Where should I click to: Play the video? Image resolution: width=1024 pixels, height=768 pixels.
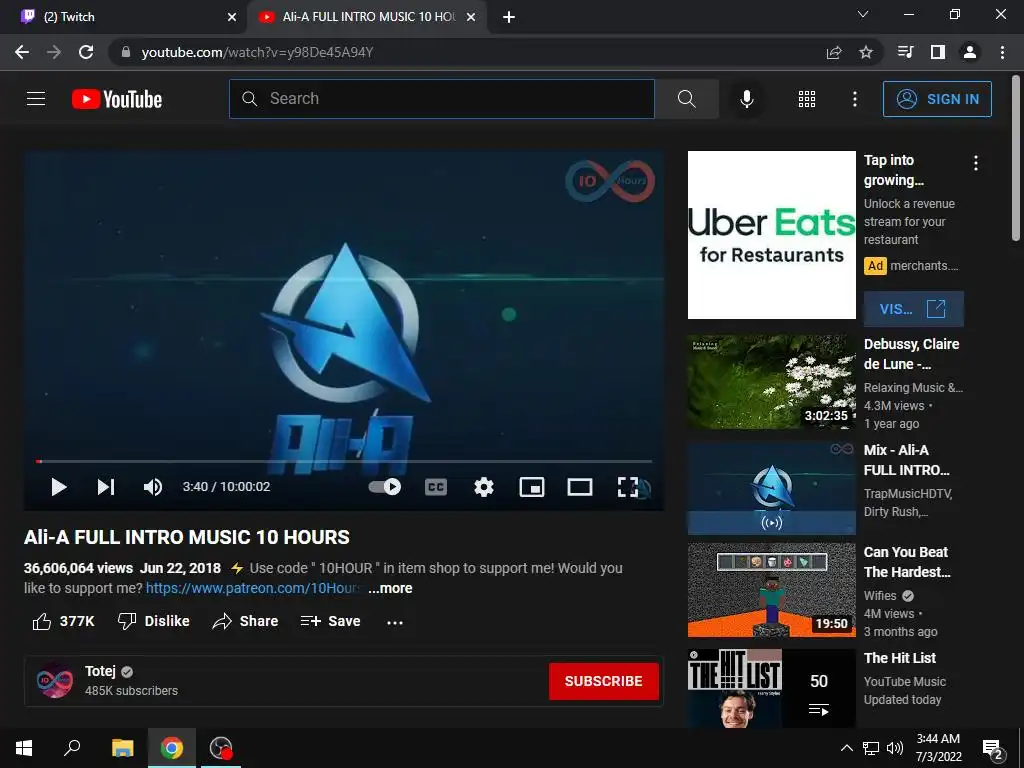59,487
